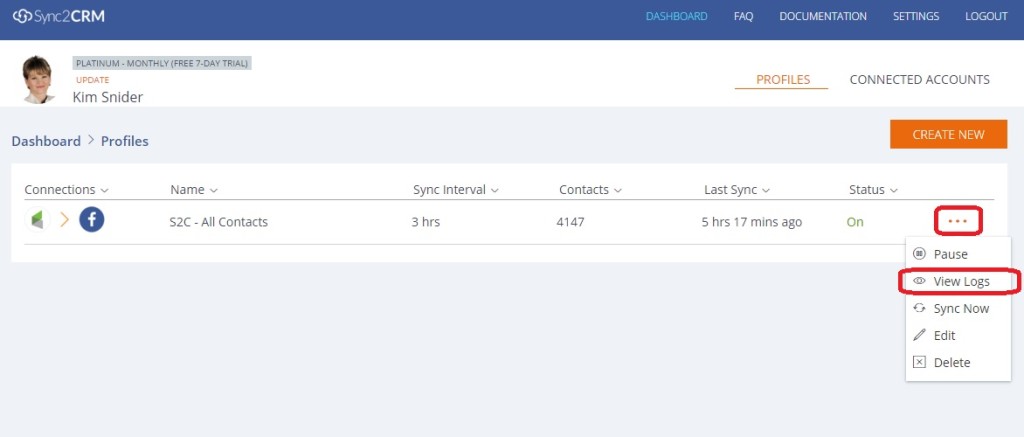Click the 4147 contacts value
Screen dimensions: 1024x437
[570, 222]
